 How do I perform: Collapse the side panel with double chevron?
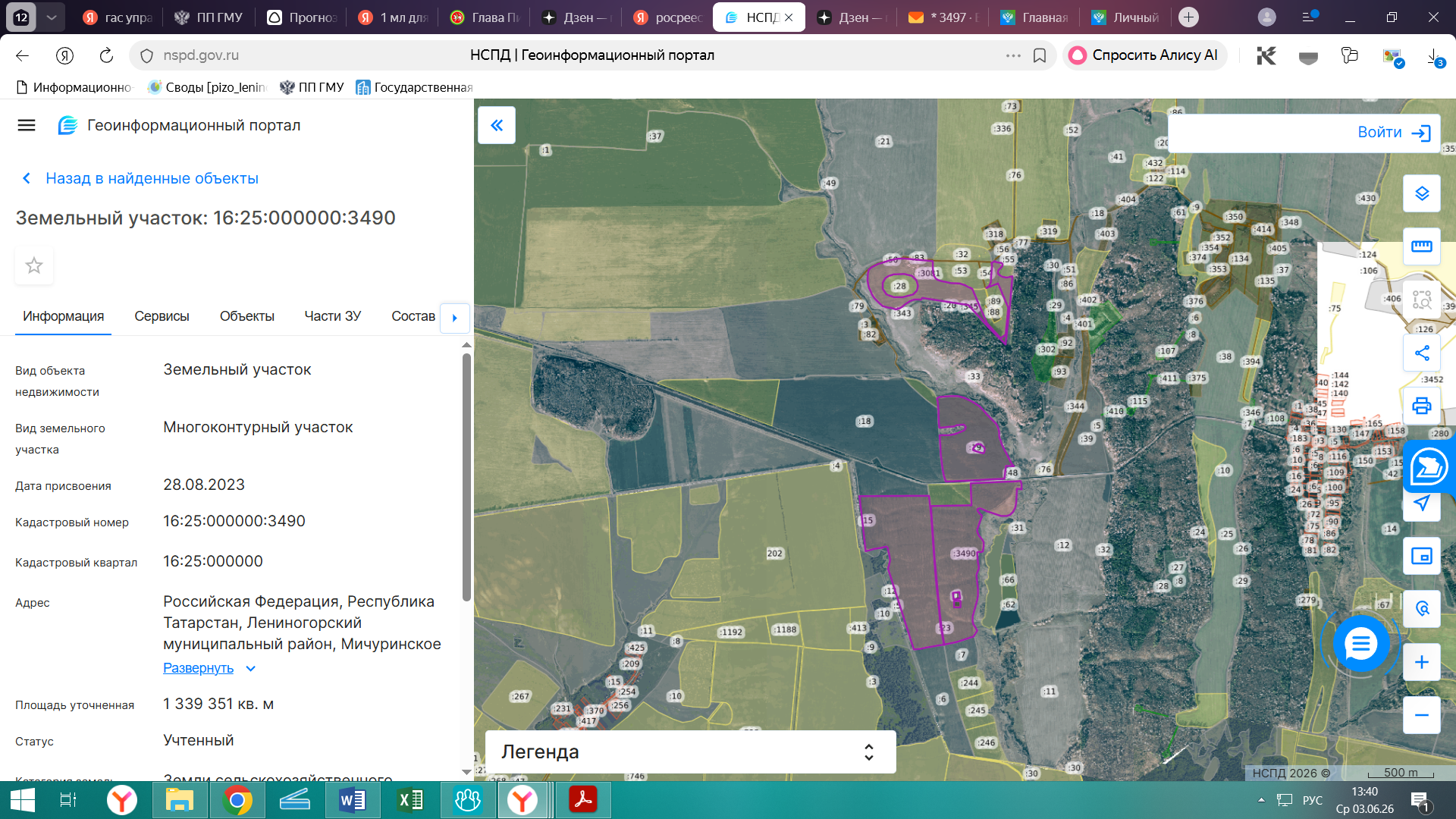click(x=497, y=125)
